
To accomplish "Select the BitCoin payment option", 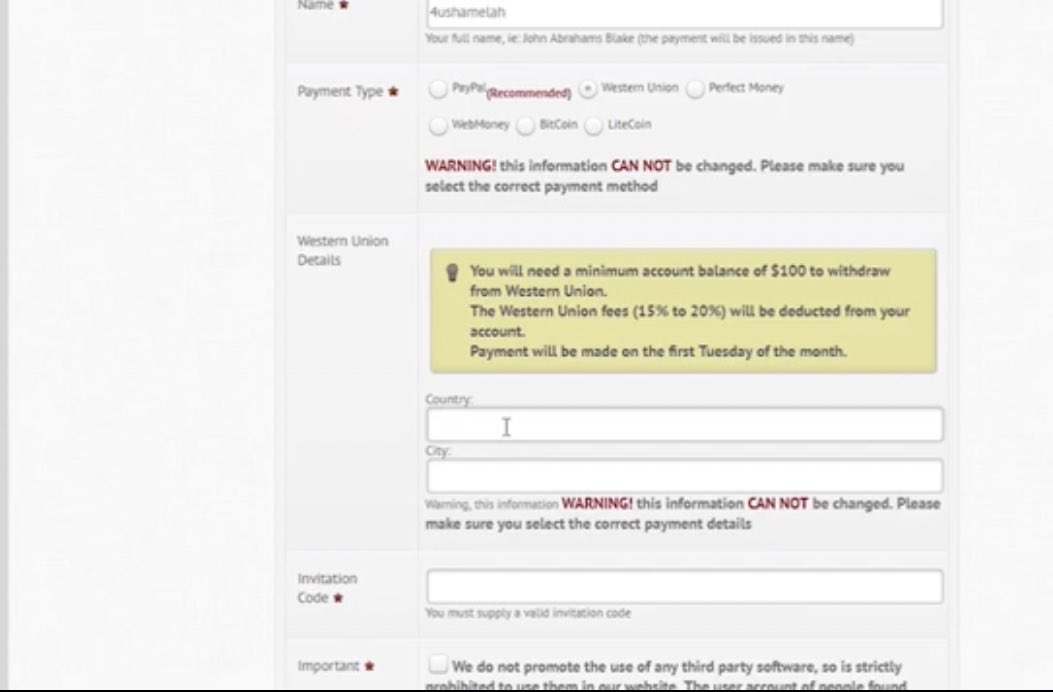I will point(526,126).
